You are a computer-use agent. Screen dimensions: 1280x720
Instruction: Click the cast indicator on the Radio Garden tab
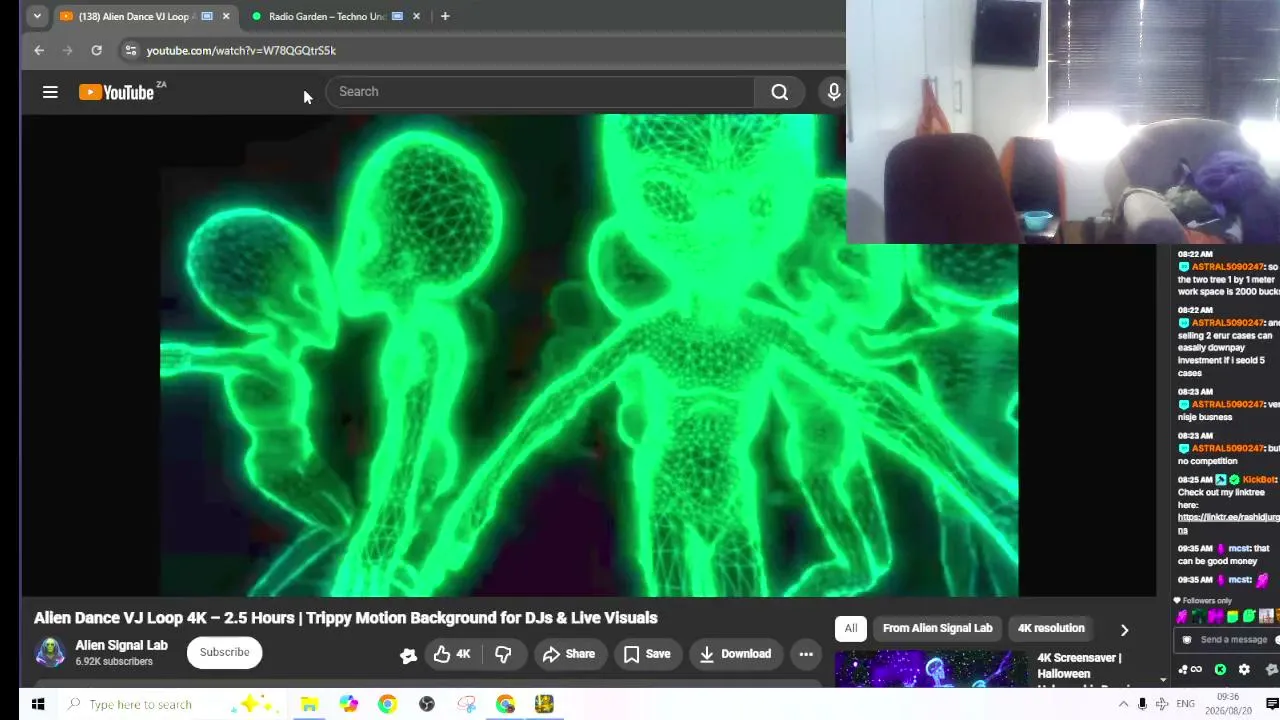pyautogui.click(x=397, y=16)
